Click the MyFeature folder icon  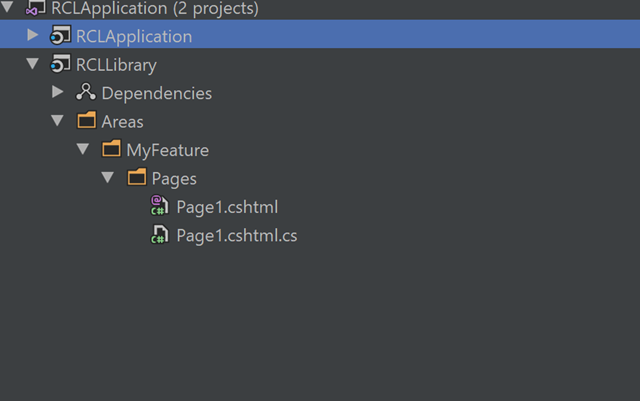coord(111,149)
